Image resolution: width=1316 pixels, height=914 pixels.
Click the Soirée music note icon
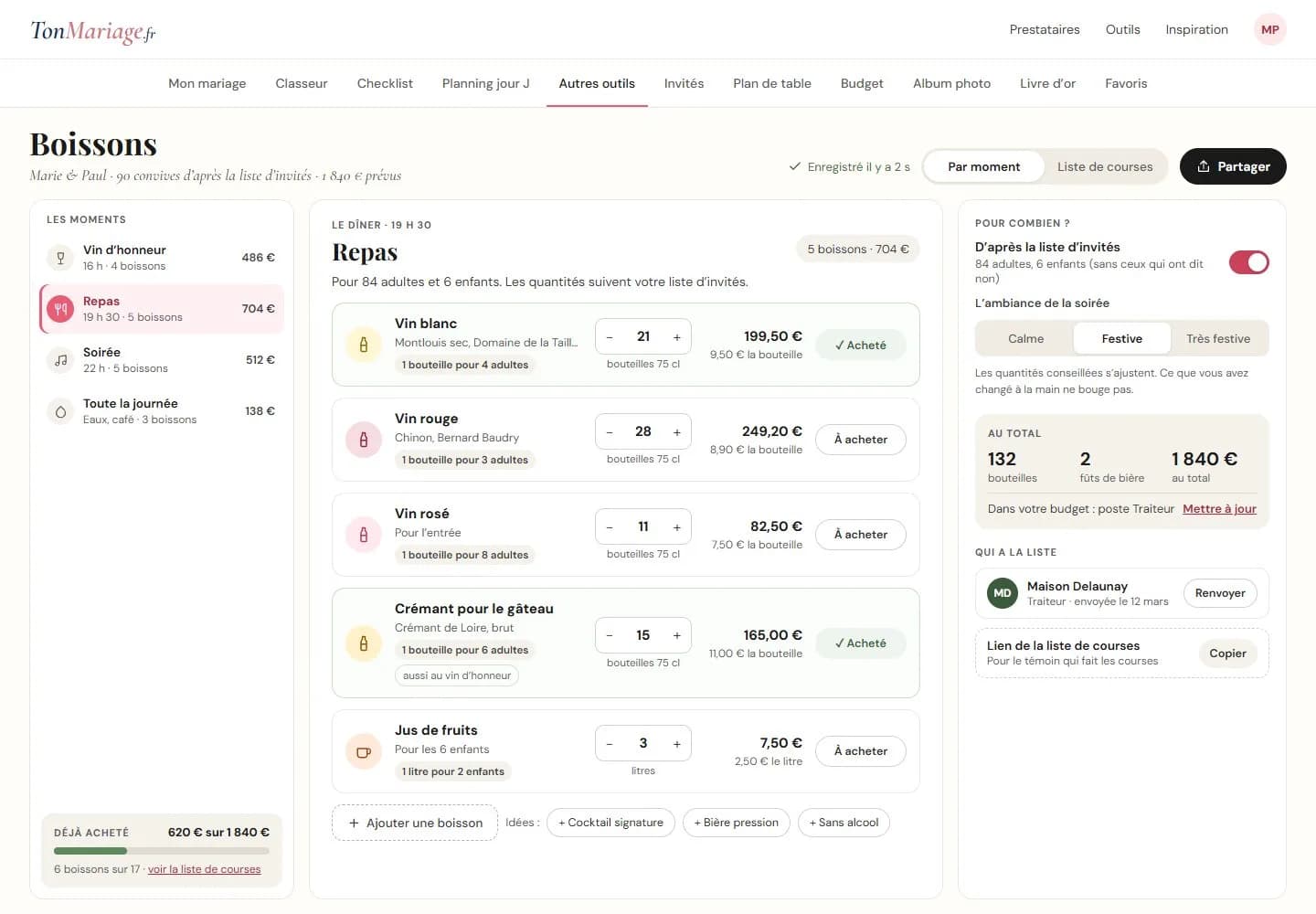(x=60, y=360)
